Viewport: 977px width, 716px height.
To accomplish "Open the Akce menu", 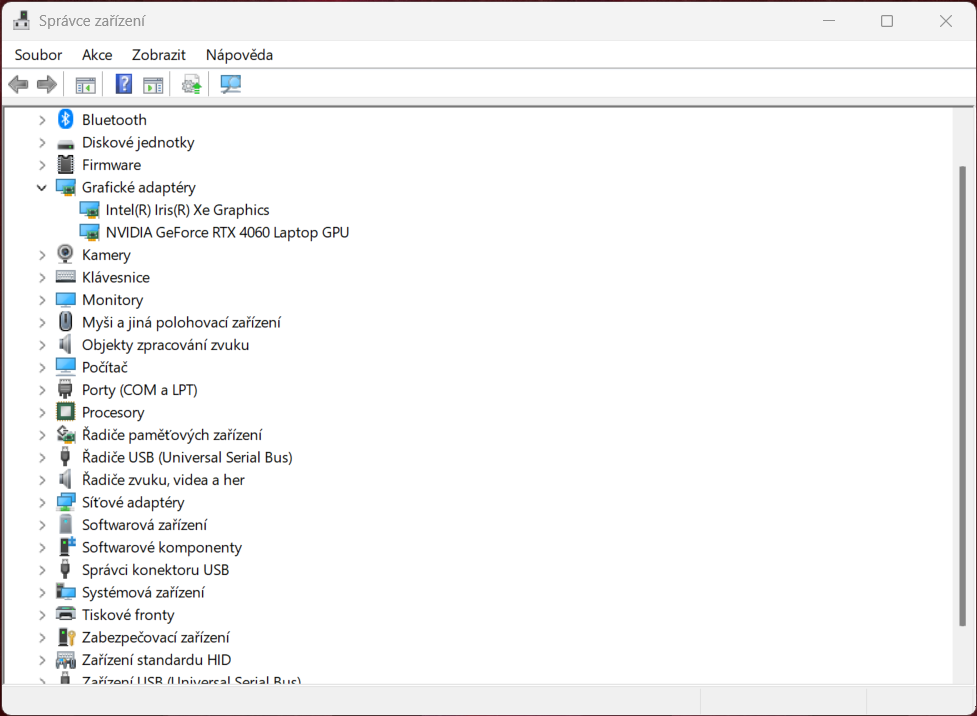I will pos(97,55).
